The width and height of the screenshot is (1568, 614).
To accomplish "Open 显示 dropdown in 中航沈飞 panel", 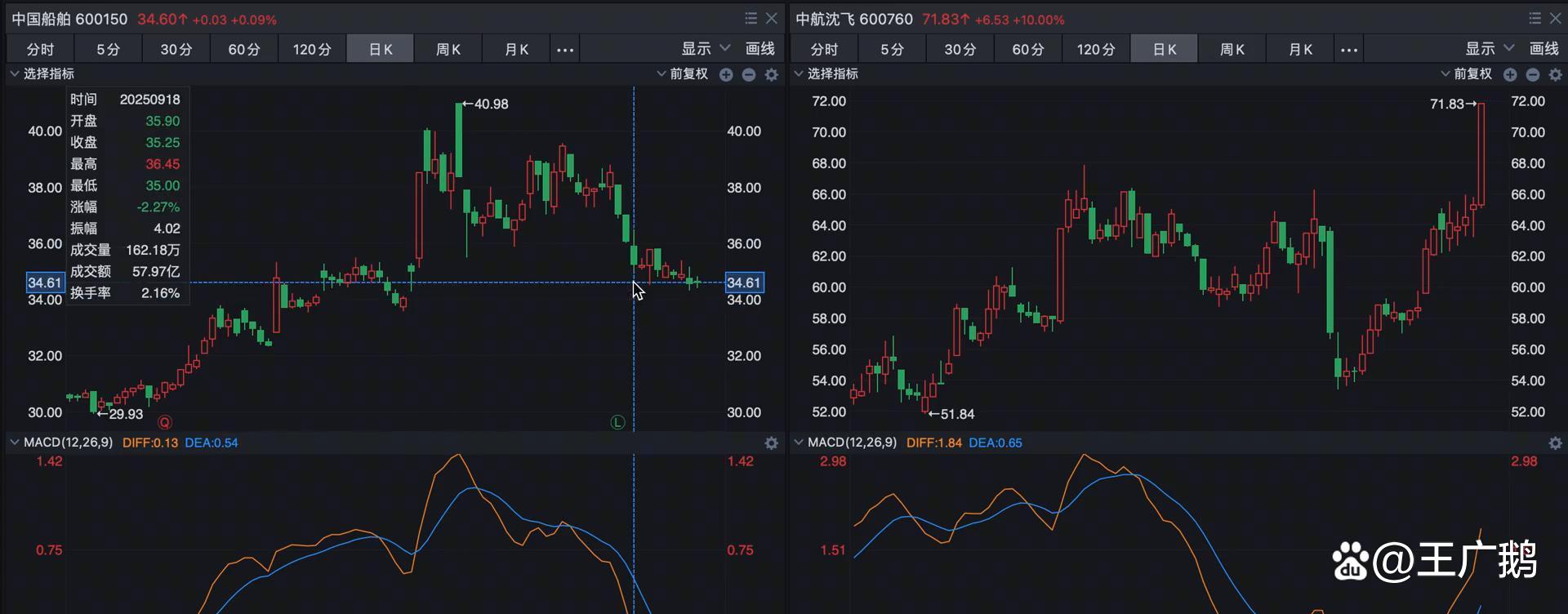I will click(1490, 49).
